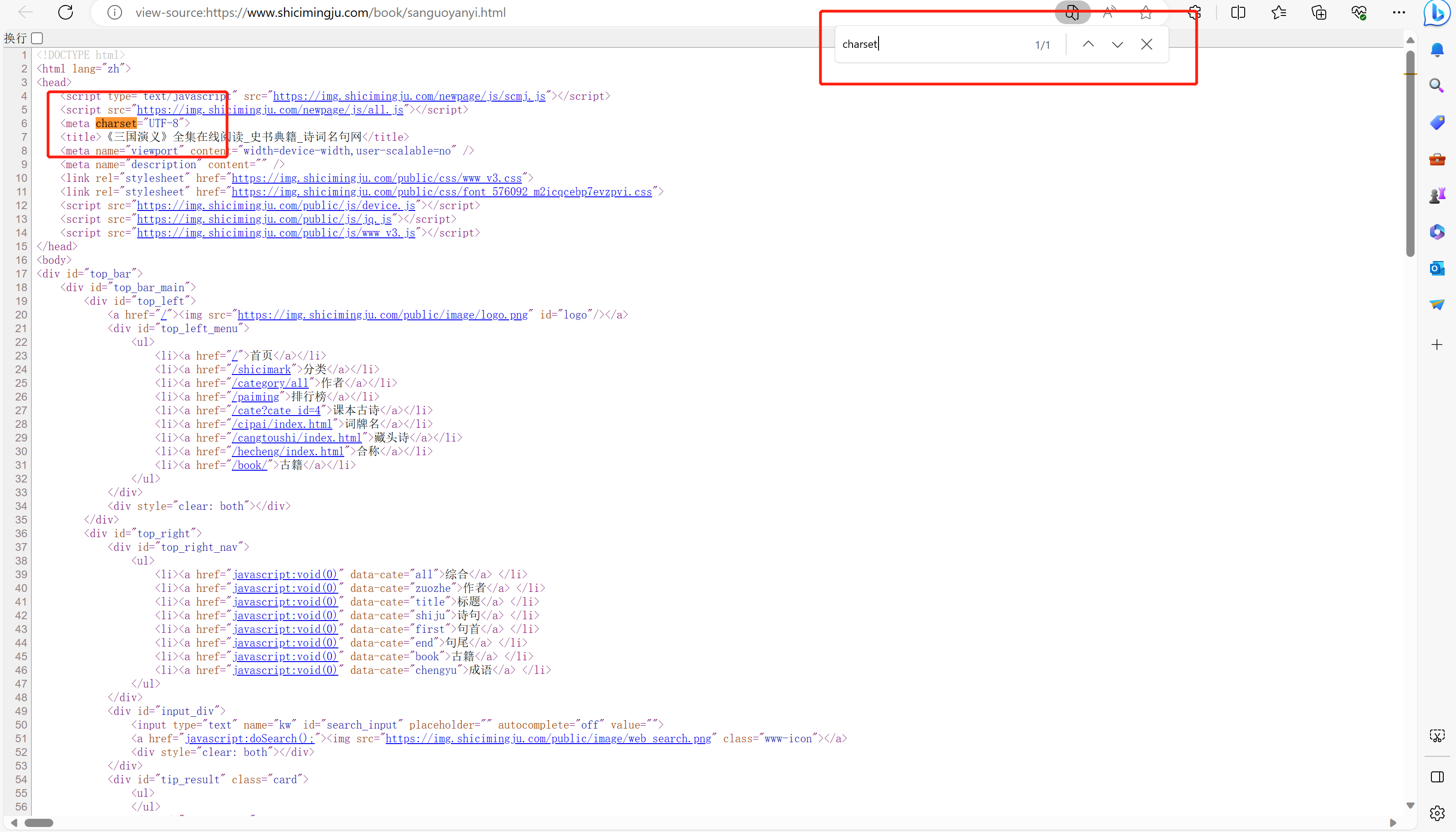
Task: Open the device.js script link
Action: coord(276,205)
